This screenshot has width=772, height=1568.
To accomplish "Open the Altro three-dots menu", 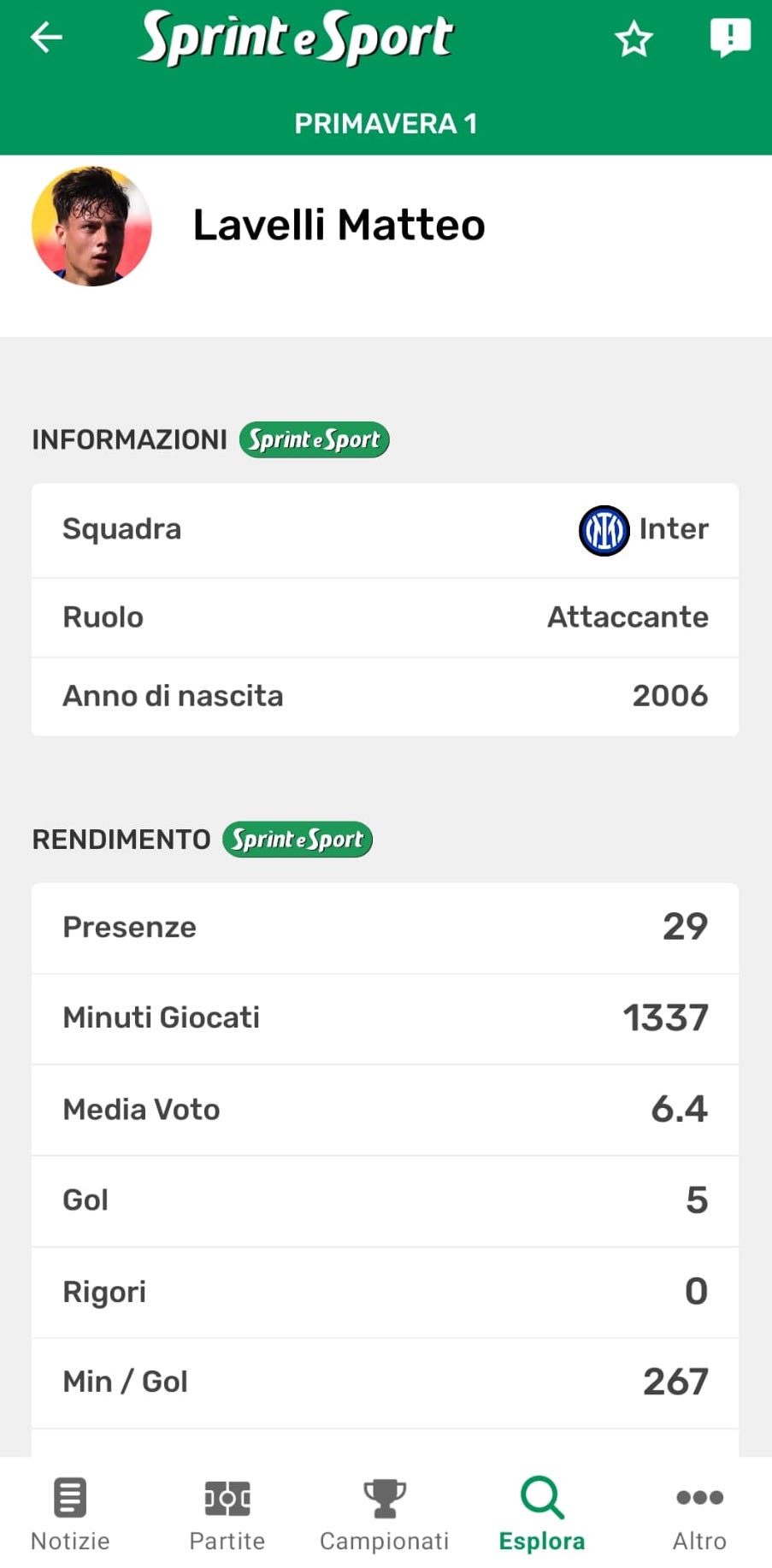I will [x=699, y=1498].
